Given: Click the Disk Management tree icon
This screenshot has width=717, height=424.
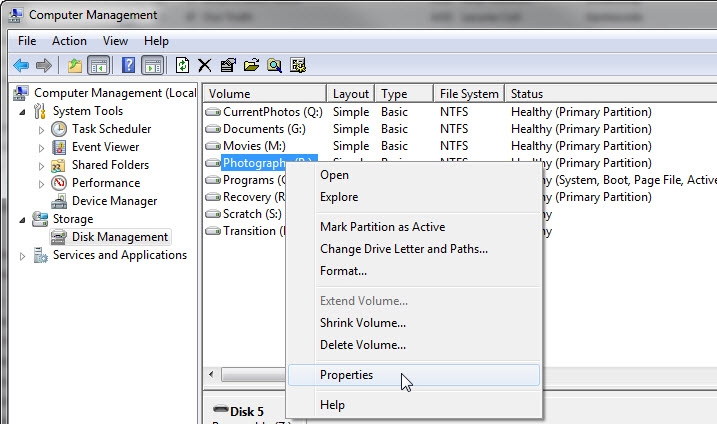Looking at the screenshot, I should [x=59, y=237].
